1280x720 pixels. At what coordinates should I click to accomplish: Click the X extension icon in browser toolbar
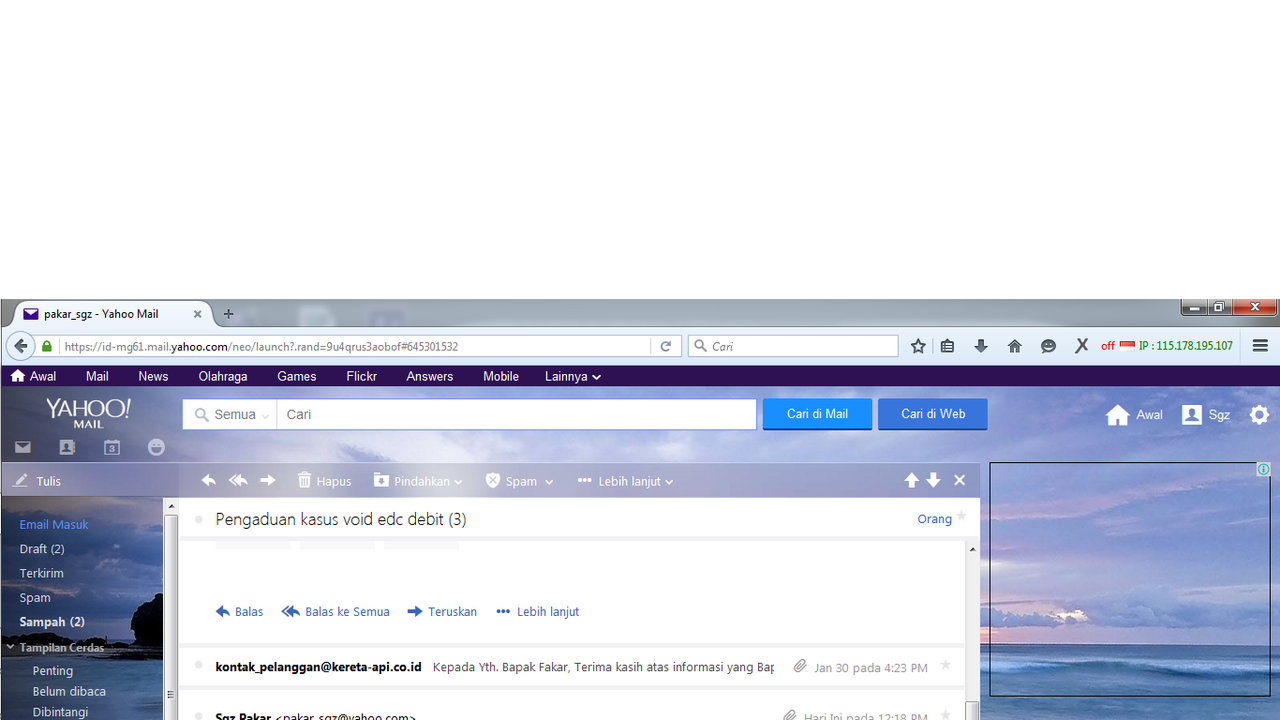(x=1081, y=346)
